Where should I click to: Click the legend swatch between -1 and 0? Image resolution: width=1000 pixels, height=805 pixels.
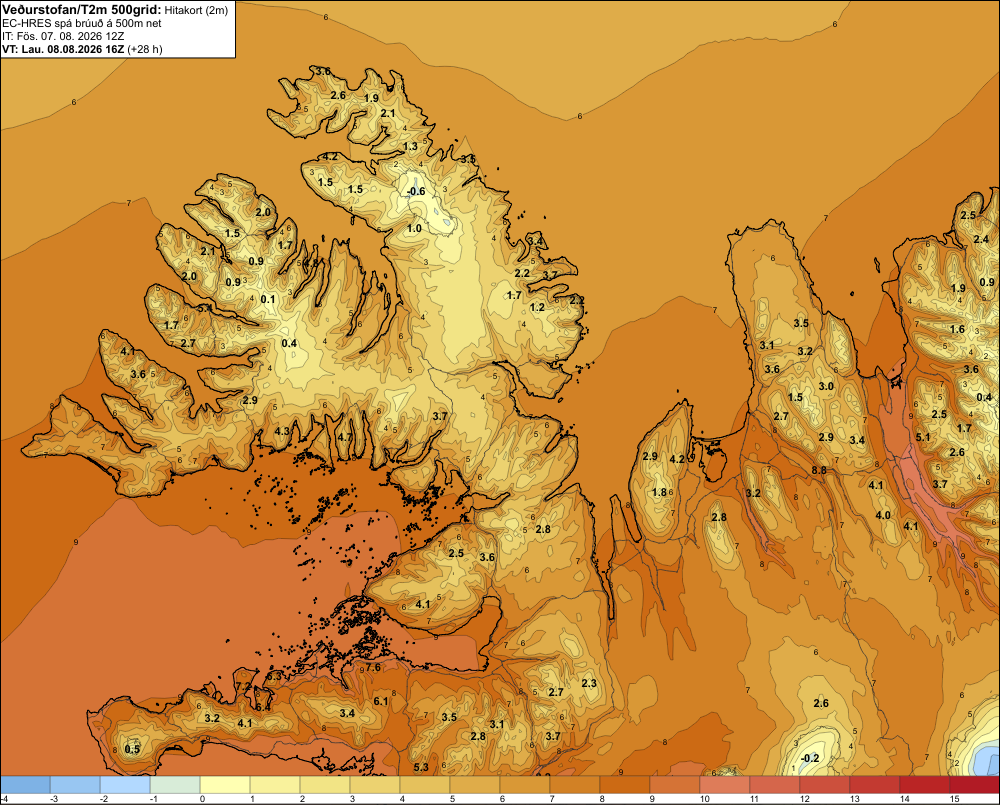tap(175, 785)
